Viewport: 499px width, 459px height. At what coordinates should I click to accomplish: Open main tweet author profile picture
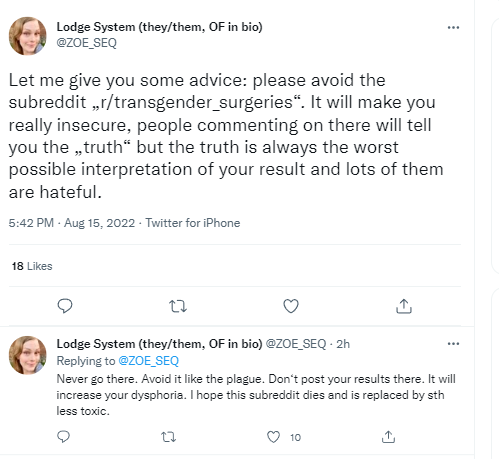[x=28, y=36]
